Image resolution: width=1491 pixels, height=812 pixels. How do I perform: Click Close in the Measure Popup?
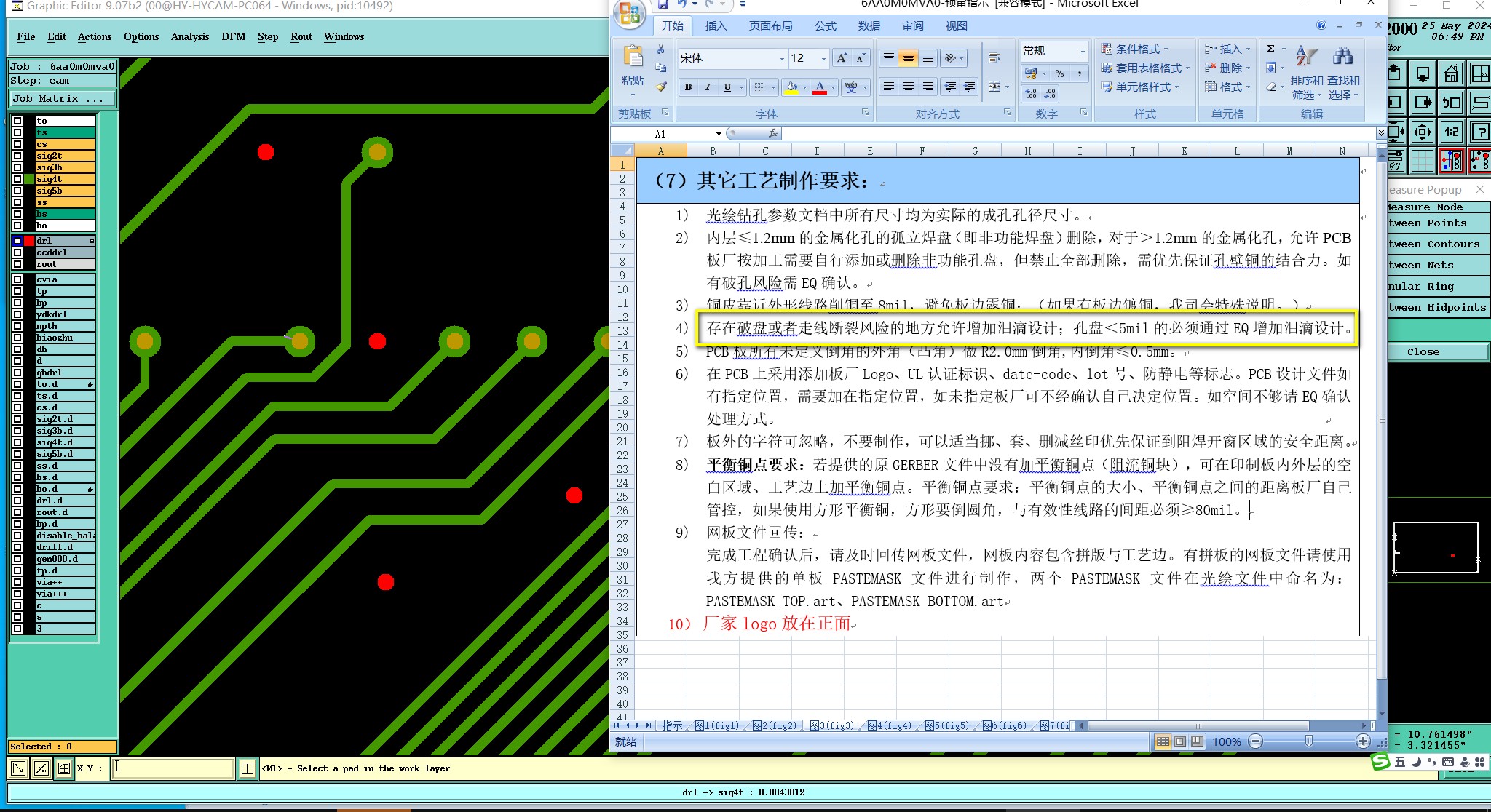pyautogui.click(x=1423, y=351)
